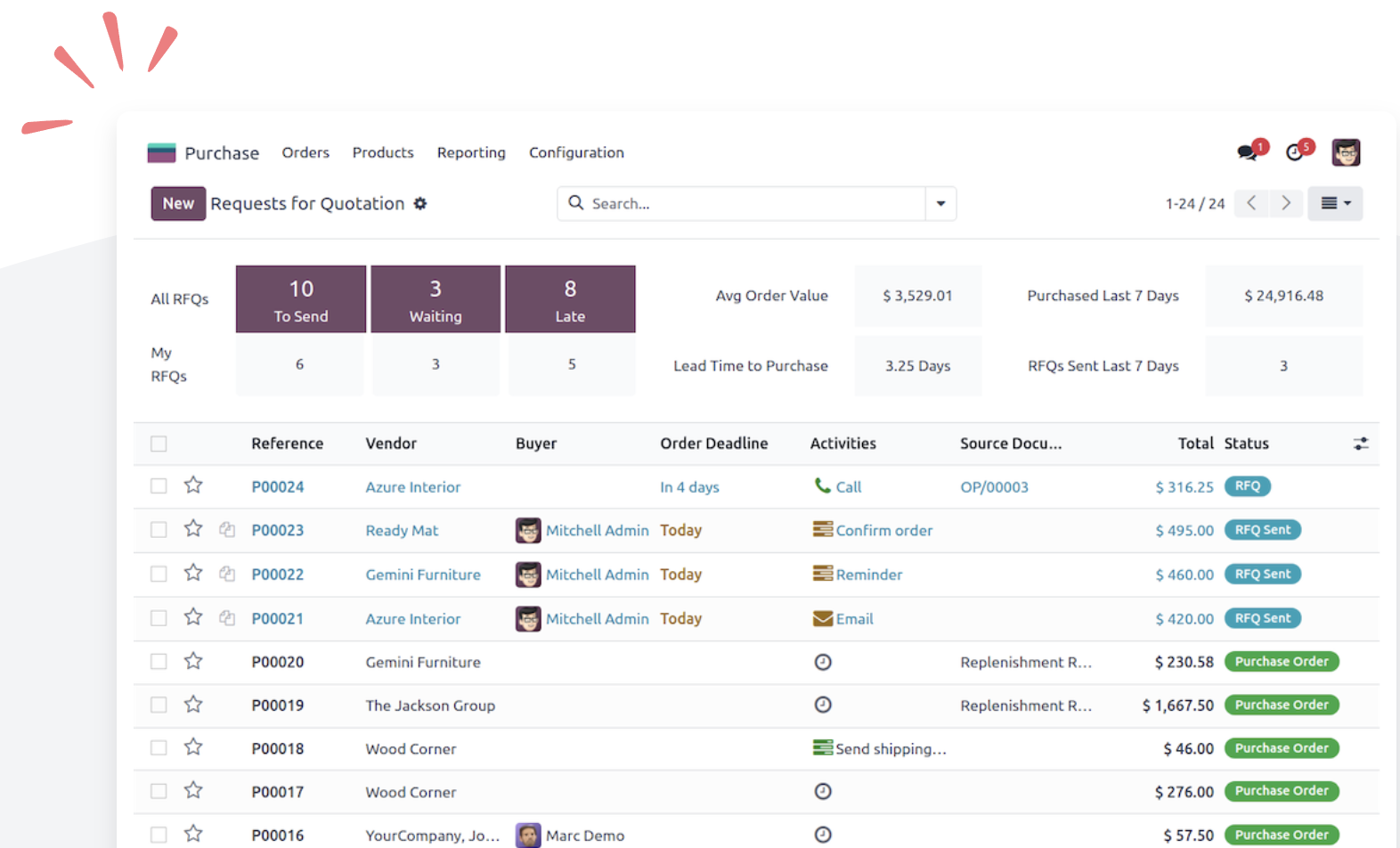
Task: Filter by the 8 Late RFQs tile
Action: pos(570,299)
